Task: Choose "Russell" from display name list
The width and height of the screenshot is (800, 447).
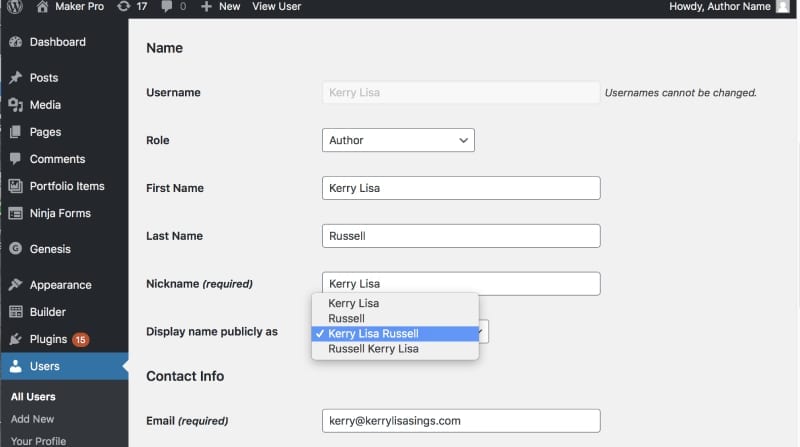Action: [x=347, y=318]
